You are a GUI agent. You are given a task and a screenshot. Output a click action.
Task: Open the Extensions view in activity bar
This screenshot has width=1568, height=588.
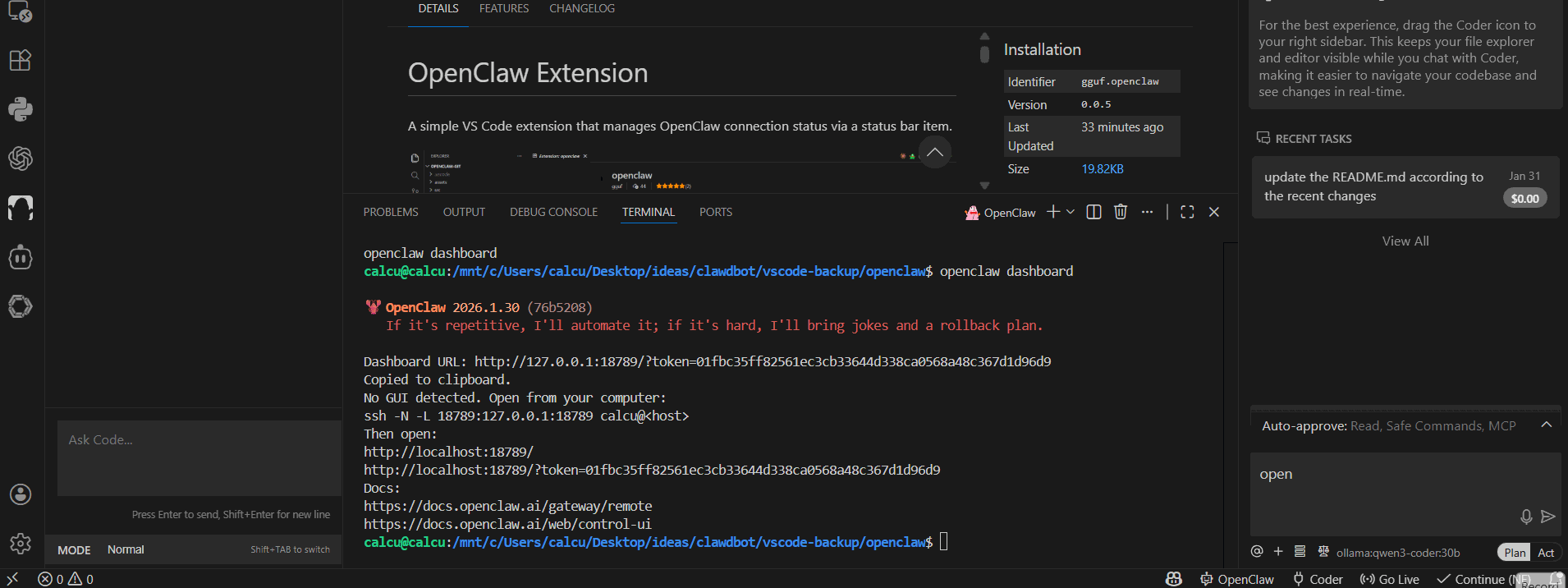(20, 60)
